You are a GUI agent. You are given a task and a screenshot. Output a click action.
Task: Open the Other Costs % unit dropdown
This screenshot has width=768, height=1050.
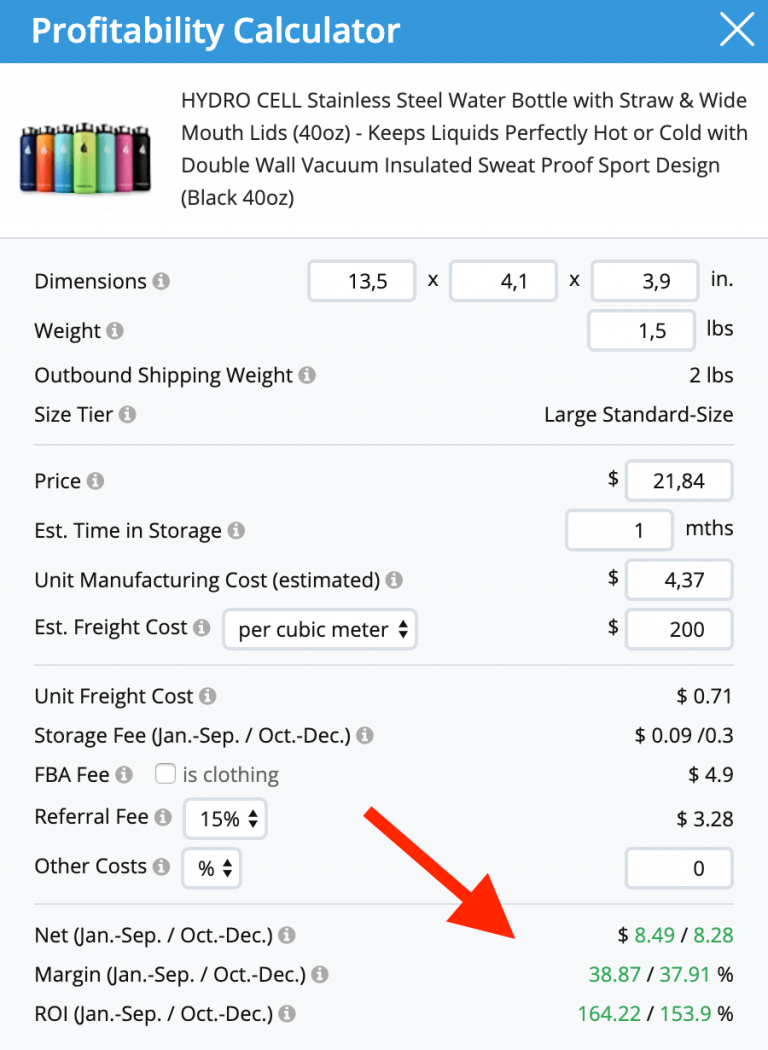click(x=212, y=869)
